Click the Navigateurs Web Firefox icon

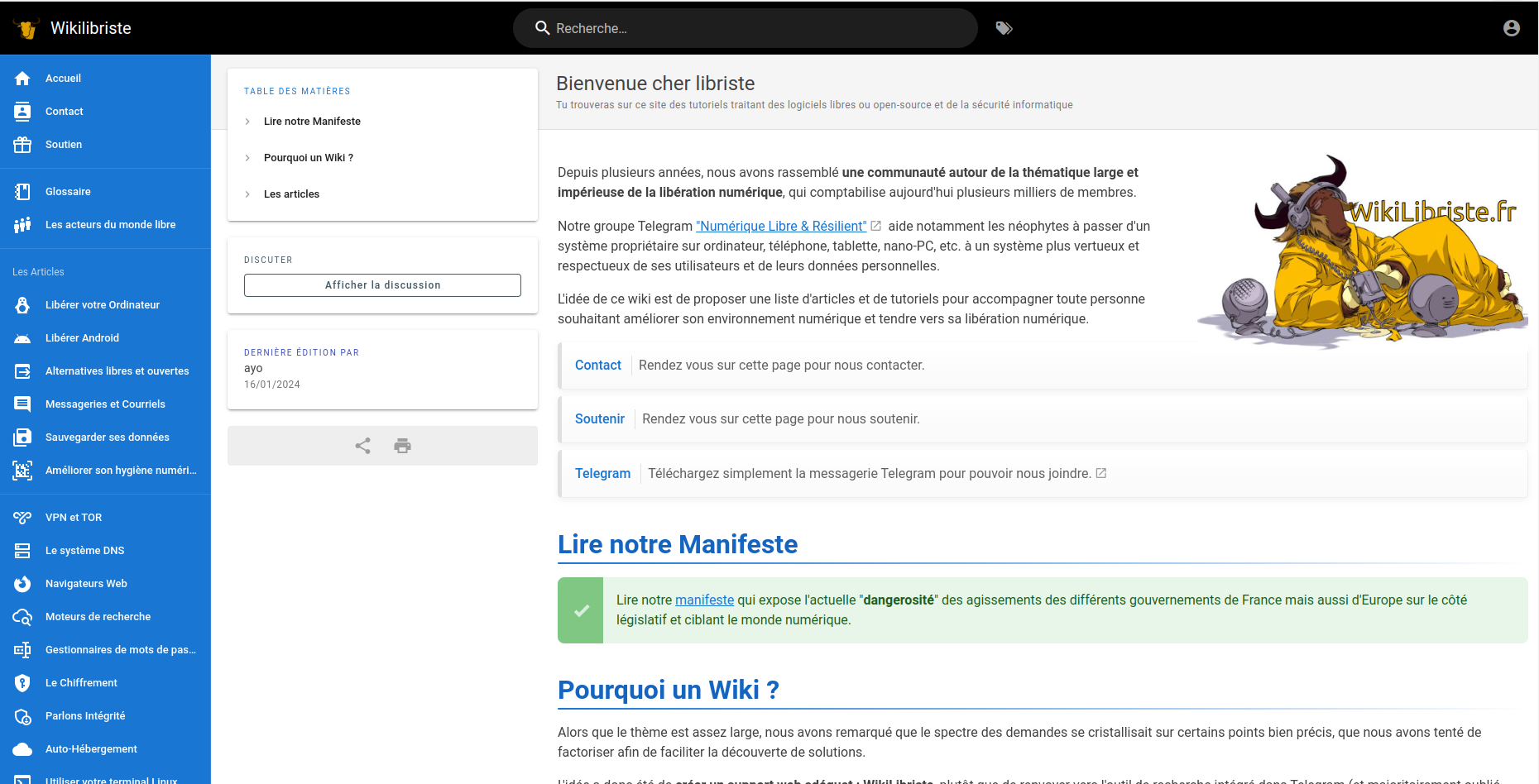click(22, 584)
